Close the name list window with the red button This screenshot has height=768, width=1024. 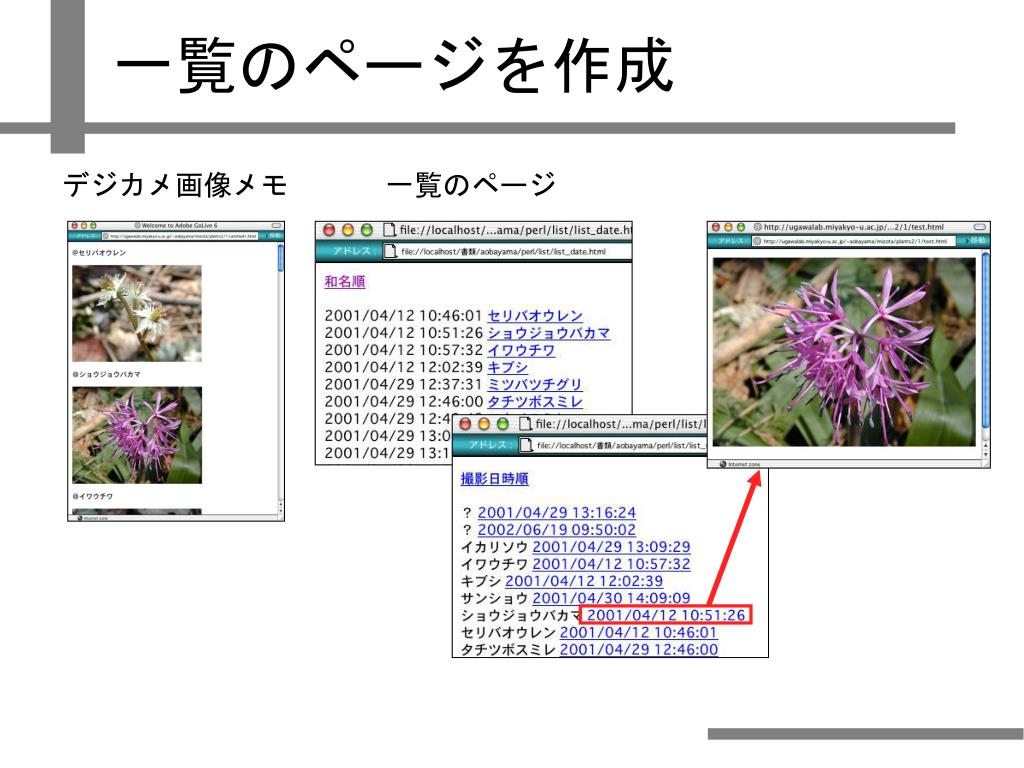click(465, 424)
